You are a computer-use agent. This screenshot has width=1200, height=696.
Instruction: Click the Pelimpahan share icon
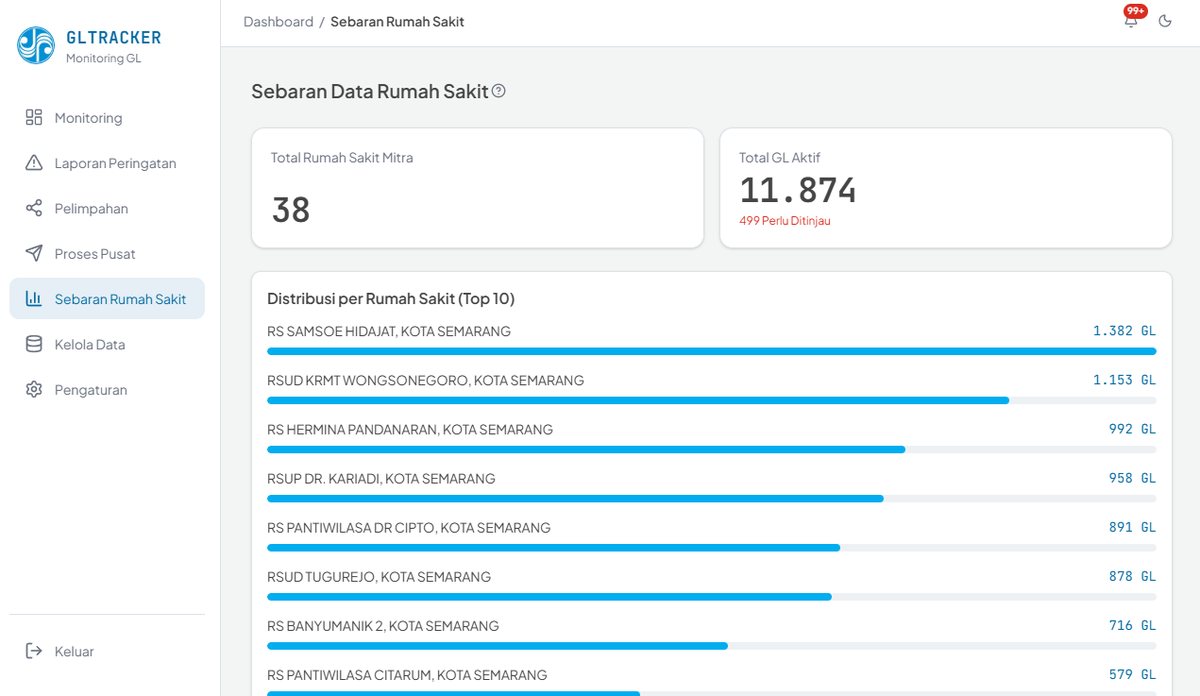click(34, 208)
